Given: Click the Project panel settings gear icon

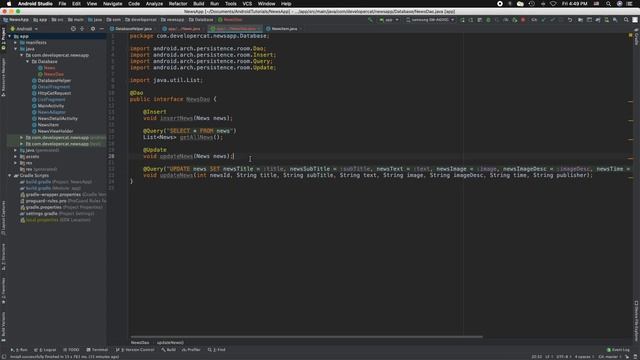Looking at the screenshot, I should [93, 29].
